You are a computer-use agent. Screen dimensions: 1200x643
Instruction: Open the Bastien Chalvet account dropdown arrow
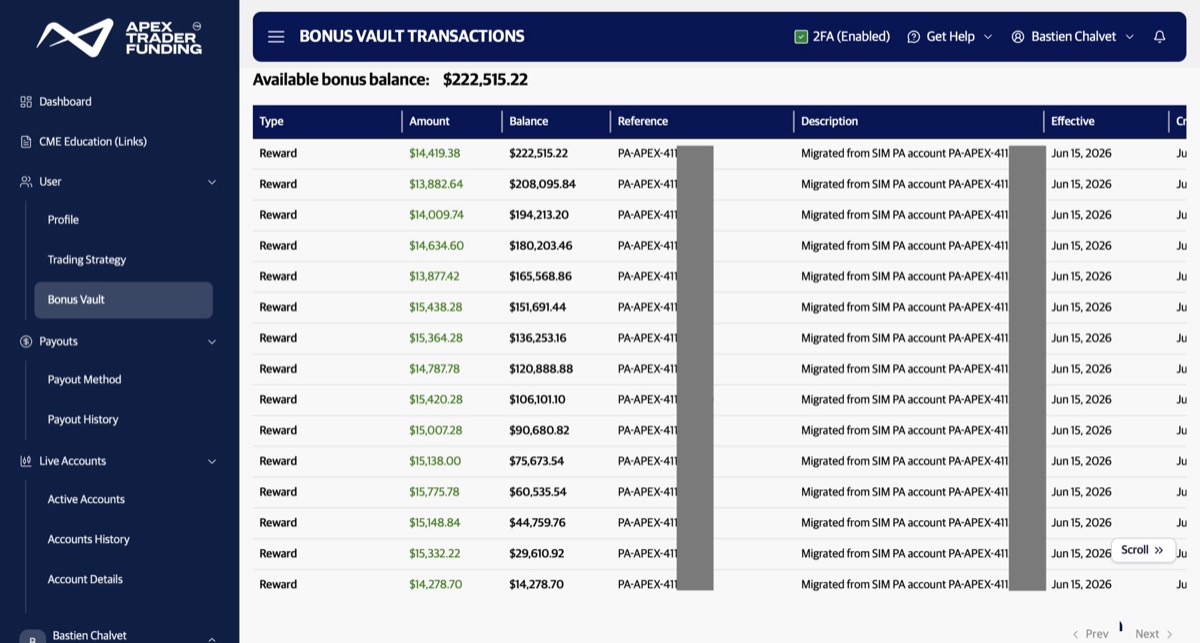[x=1130, y=37]
